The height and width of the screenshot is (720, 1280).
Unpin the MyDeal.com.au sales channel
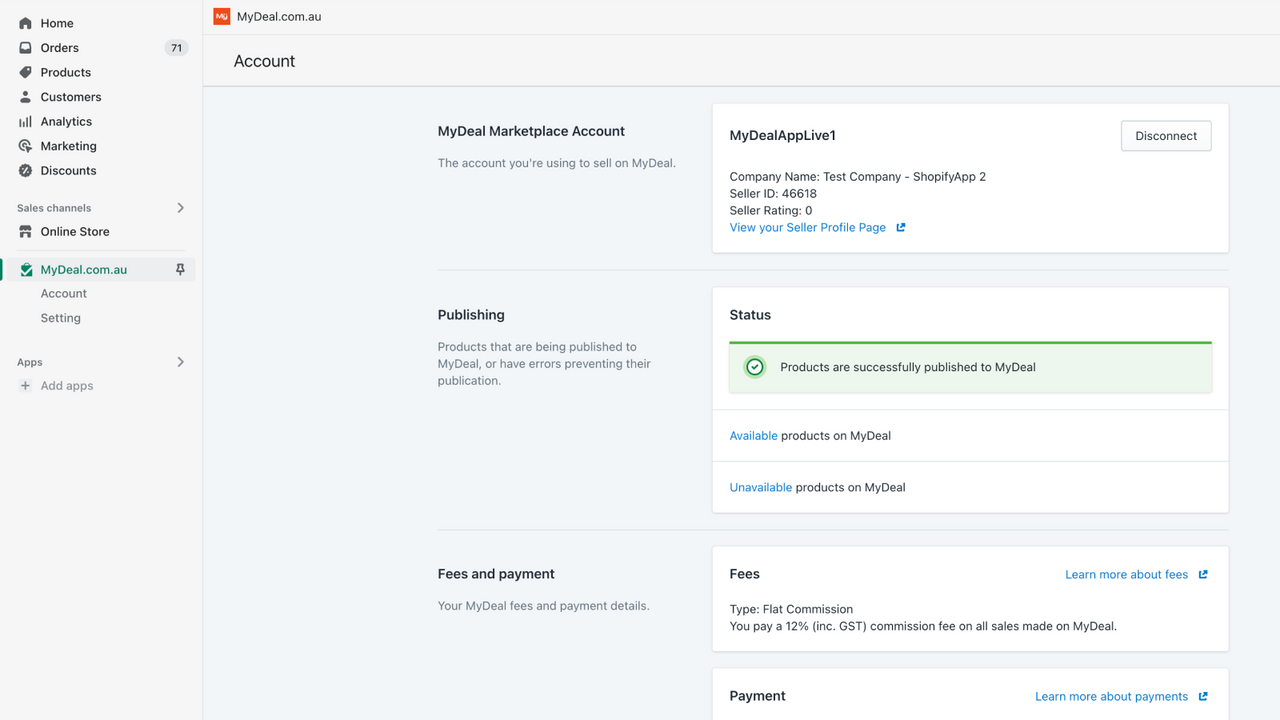click(180, 269)
